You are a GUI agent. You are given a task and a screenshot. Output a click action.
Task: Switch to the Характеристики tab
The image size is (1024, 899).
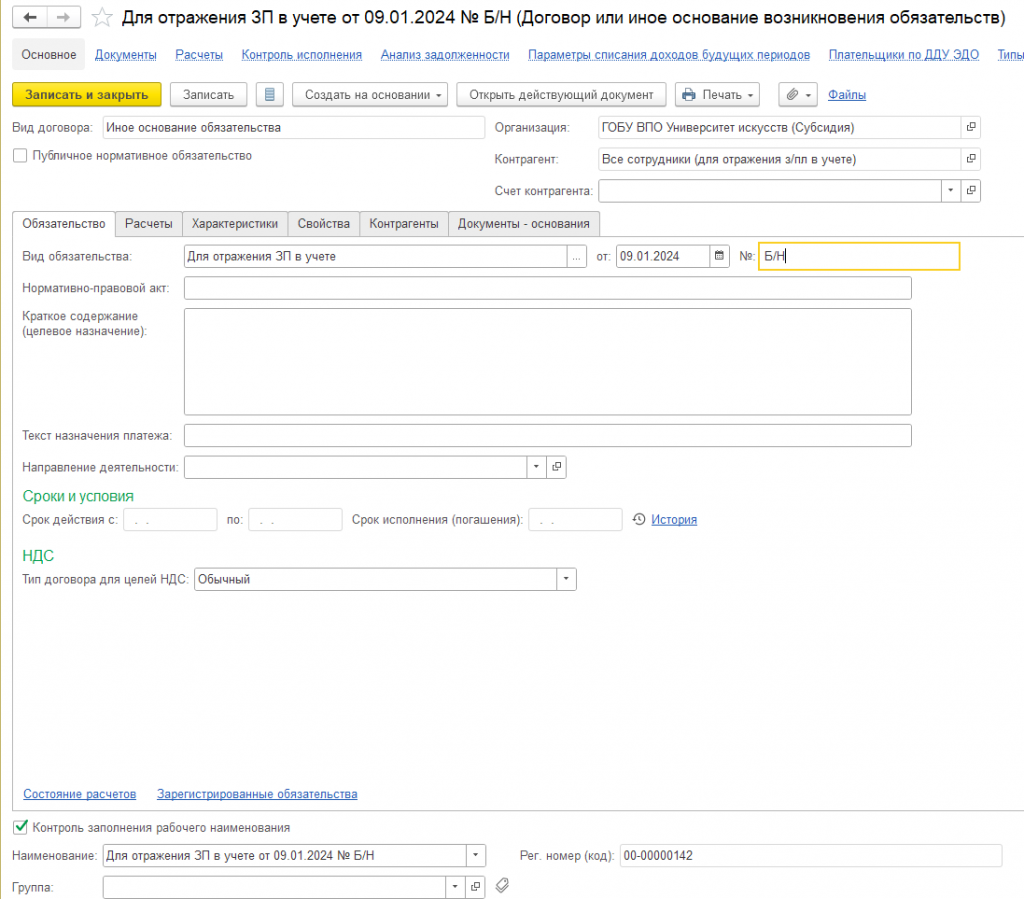(x=235, y=224)
